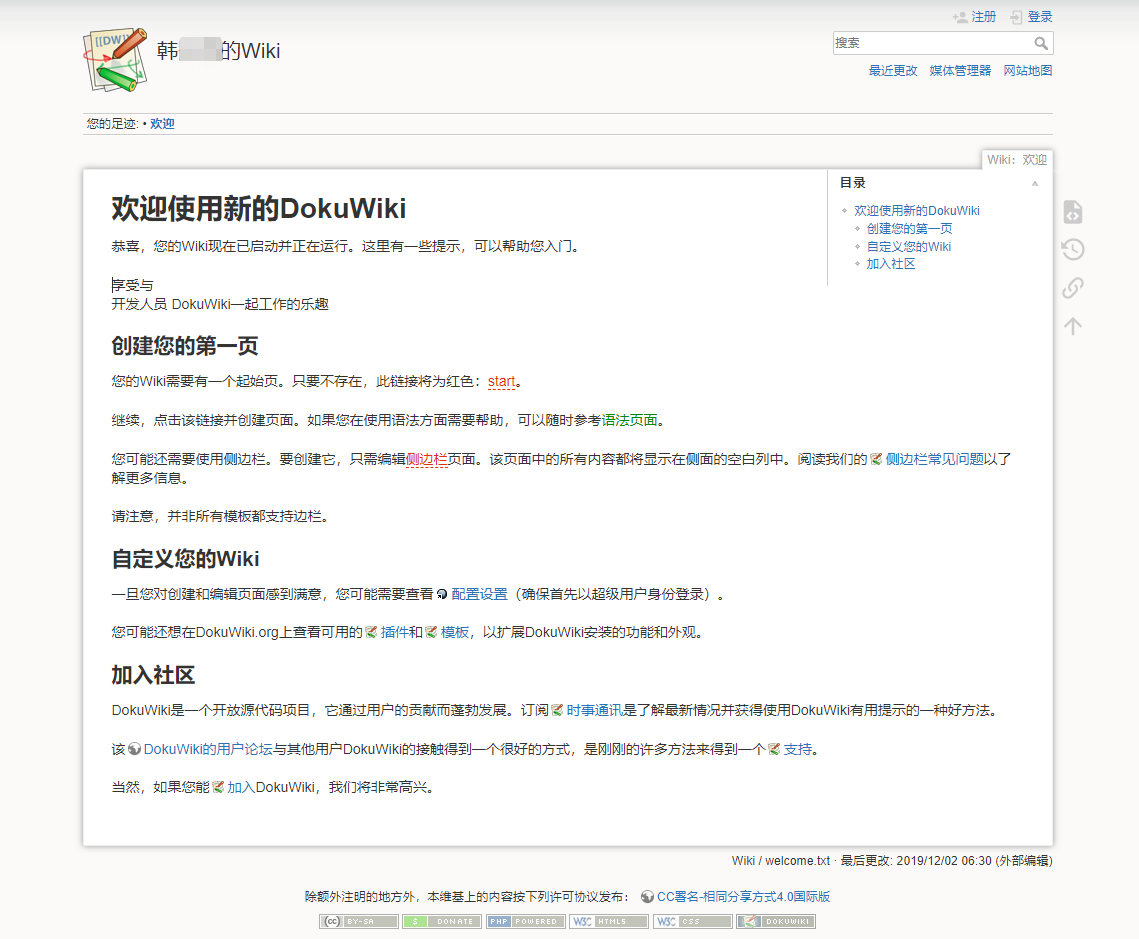The image size is (1139, 939).
Task: Click the 欢迎 breadcrumb link
Action: 162,124
